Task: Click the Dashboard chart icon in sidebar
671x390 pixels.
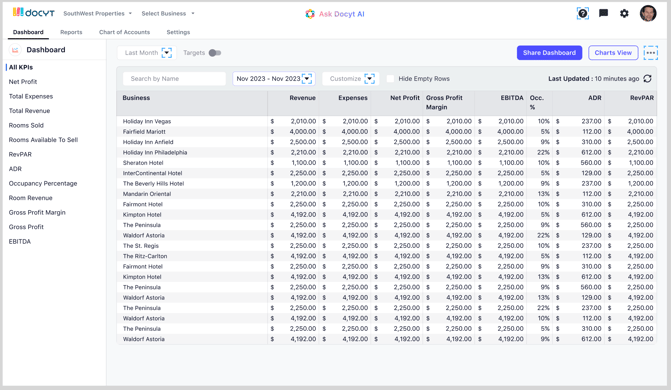Action: coord(15,50)
